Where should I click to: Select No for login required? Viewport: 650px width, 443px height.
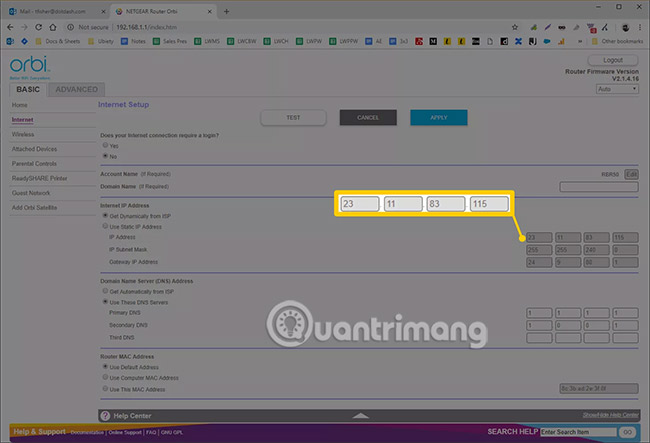pos(105,156)
